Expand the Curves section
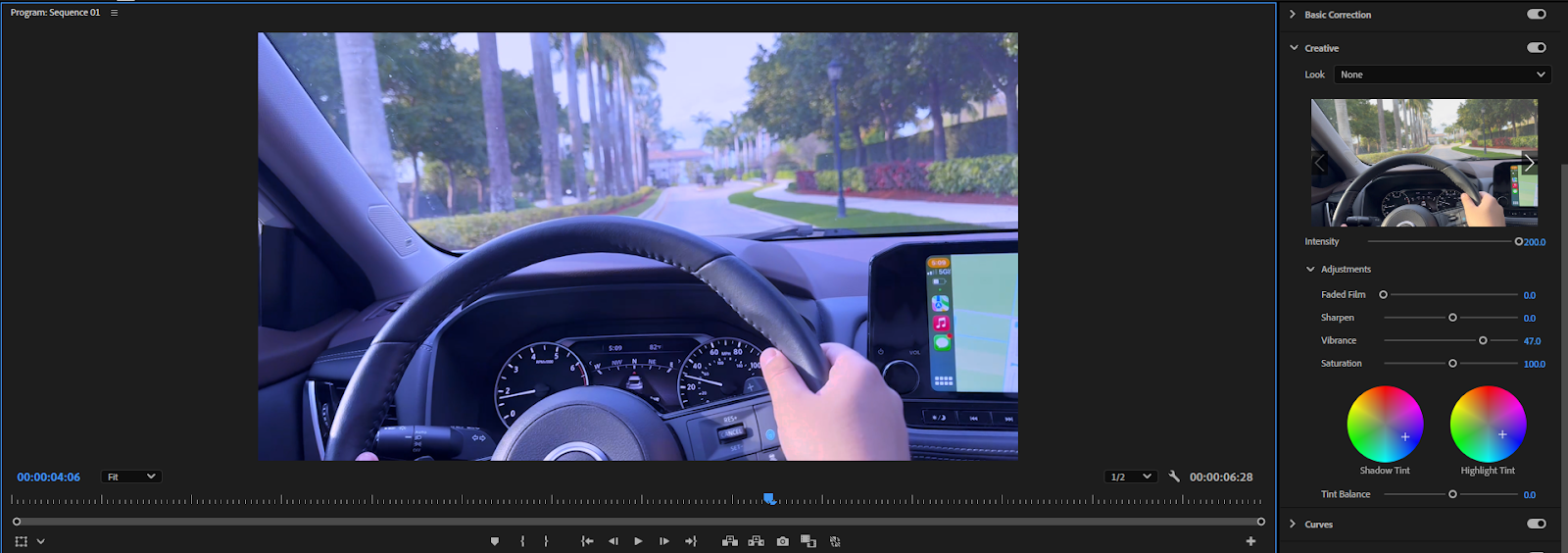The height and width of the screenshot is (553, 1568). (x=1293, y=524)
